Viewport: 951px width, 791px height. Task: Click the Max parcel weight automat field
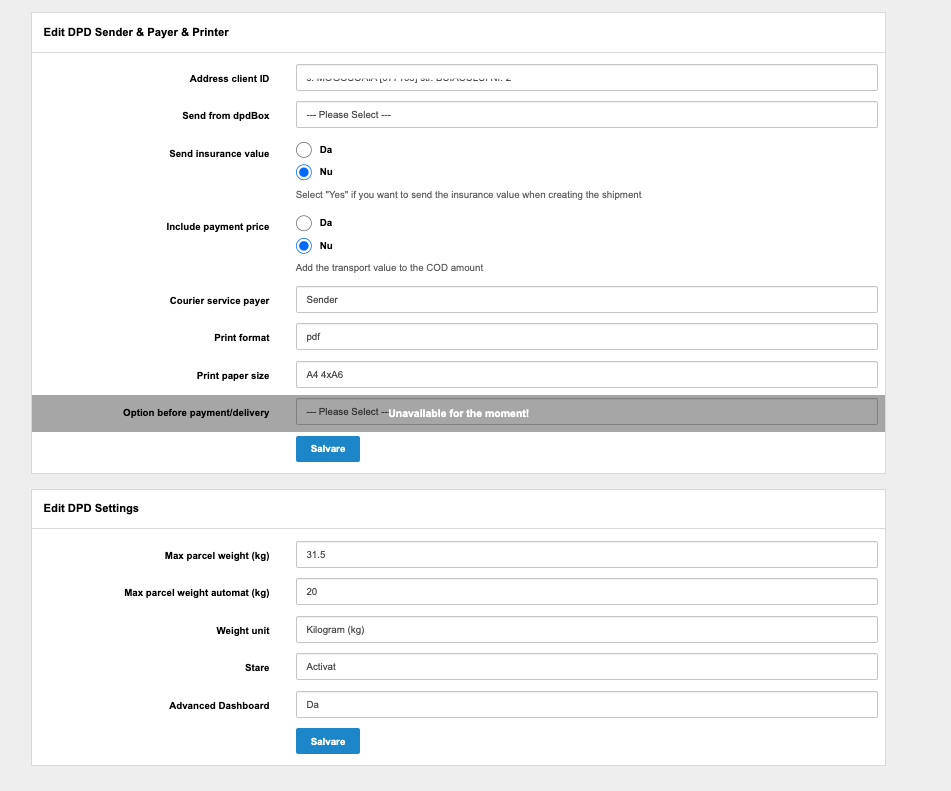pos(586,591)
